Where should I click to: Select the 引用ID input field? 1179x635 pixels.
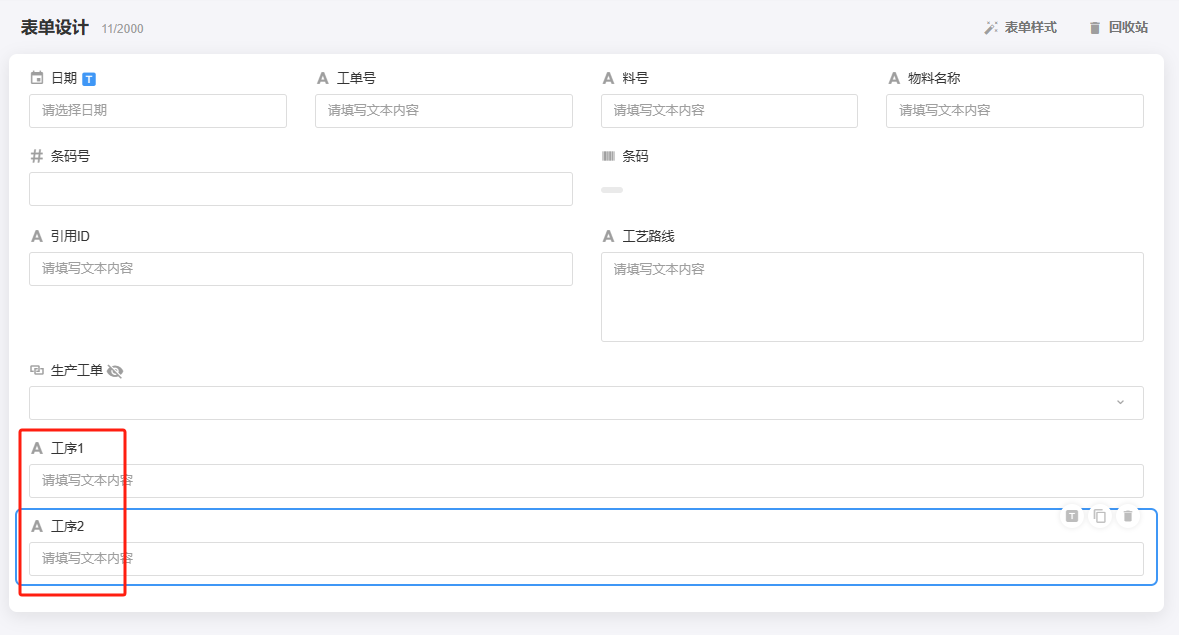click(x=300, y=269)
